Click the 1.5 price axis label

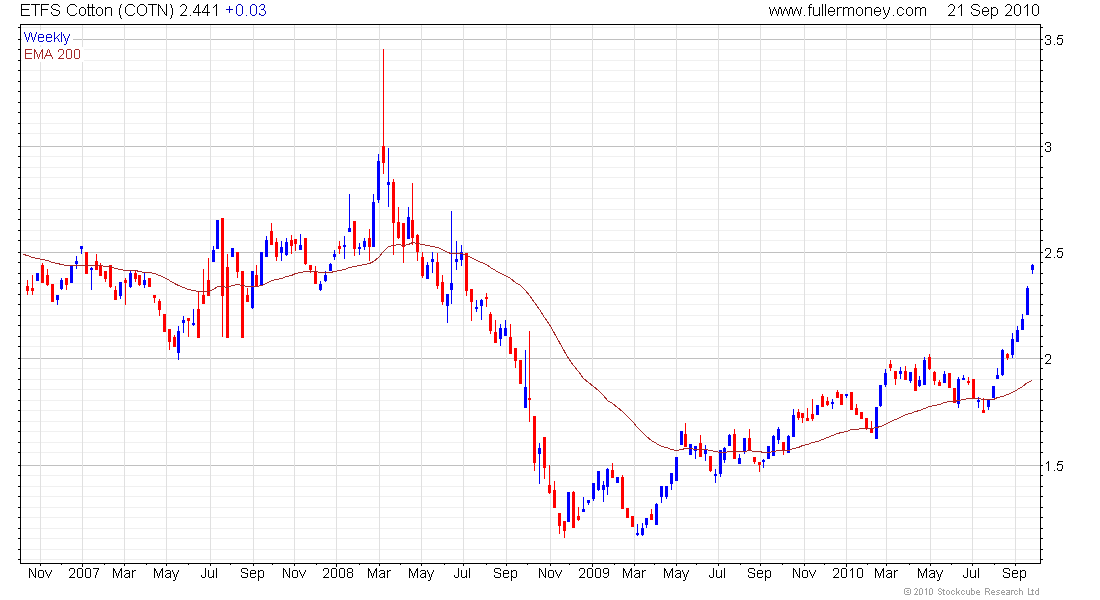coord(1054,466)
